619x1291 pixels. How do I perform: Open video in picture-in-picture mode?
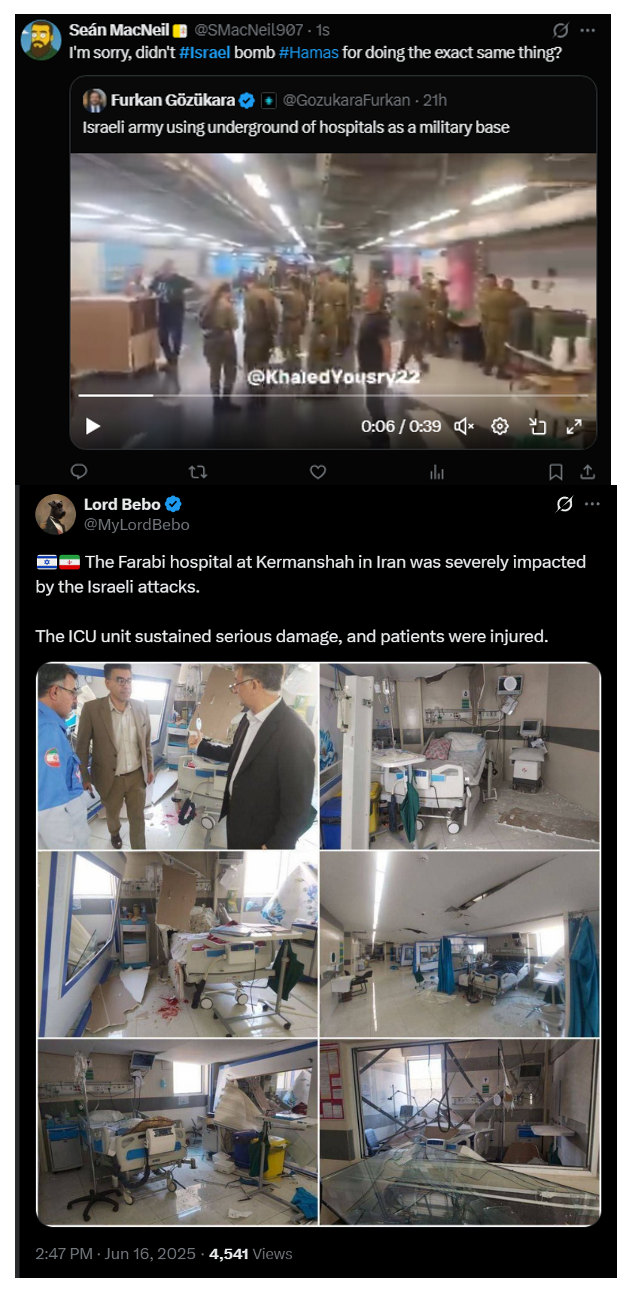pyautogui.click(x=537, y=426)
